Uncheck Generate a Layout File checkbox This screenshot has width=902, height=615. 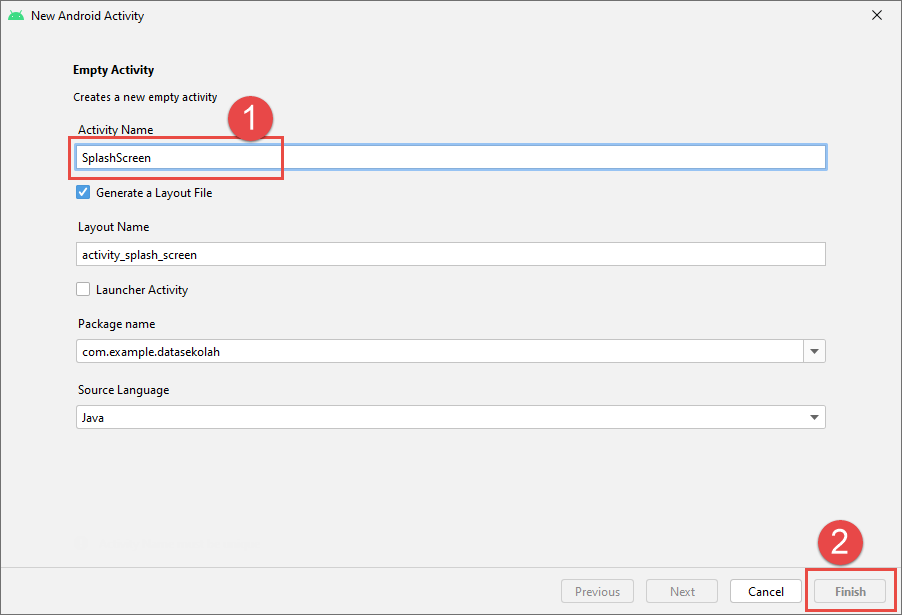pos(84,192)
